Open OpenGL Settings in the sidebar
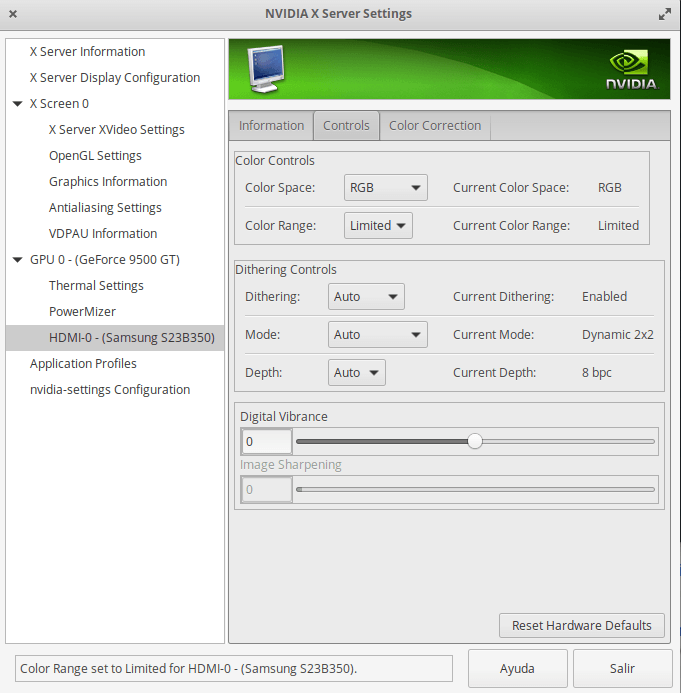Image resolution: width=681 pixels, height=693 pixels. pos(95,156)
